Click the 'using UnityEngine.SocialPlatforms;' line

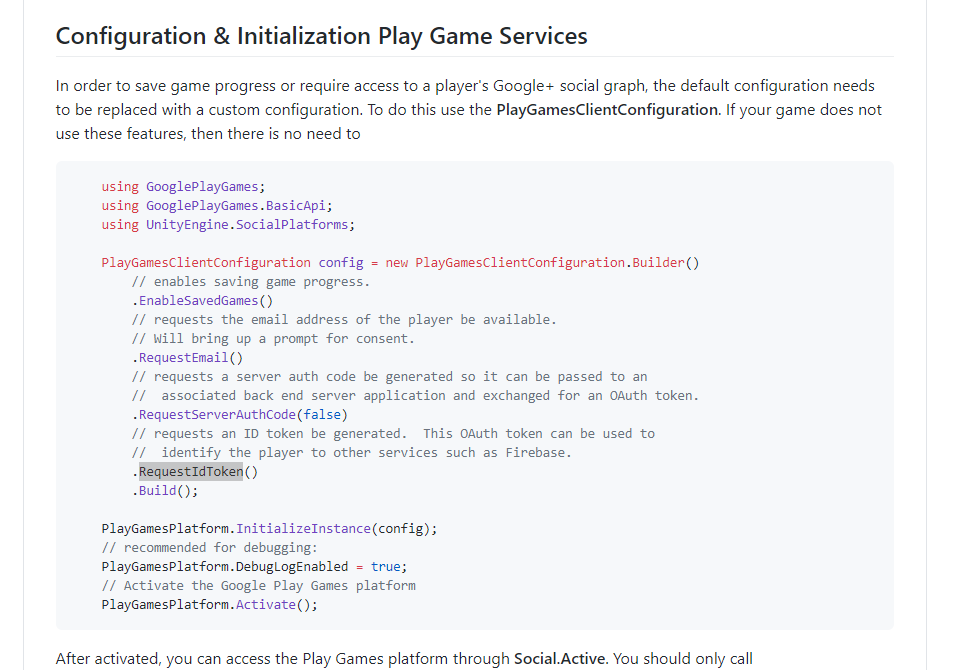[x=228, y=224]
